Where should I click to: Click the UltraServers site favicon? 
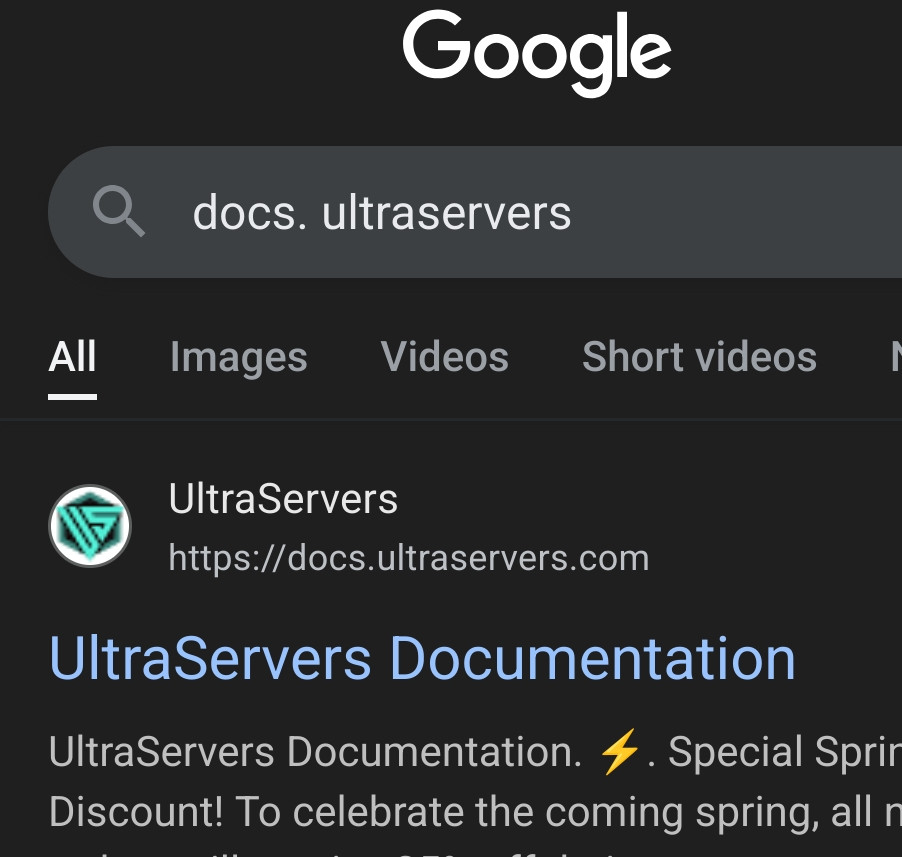pyautogui.click(x=90, y=526)
